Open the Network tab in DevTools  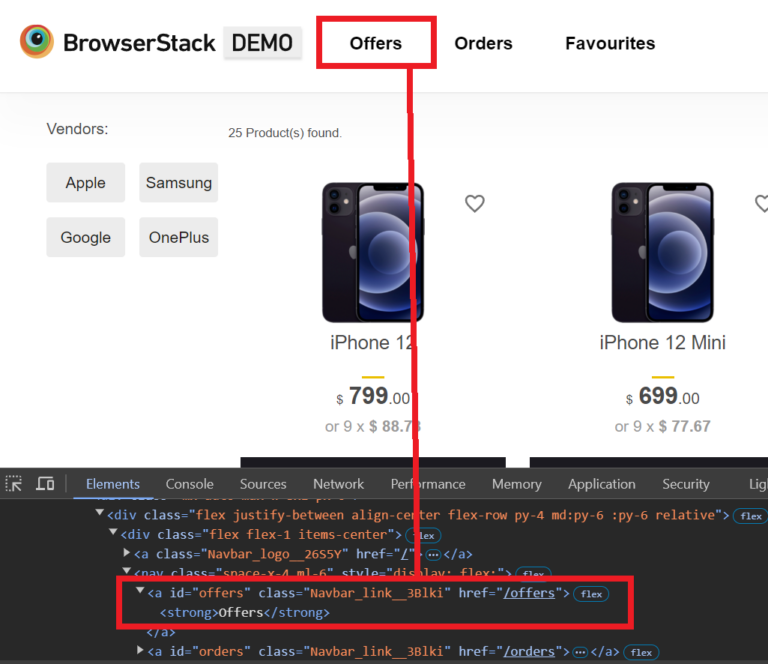coord(338,484)
